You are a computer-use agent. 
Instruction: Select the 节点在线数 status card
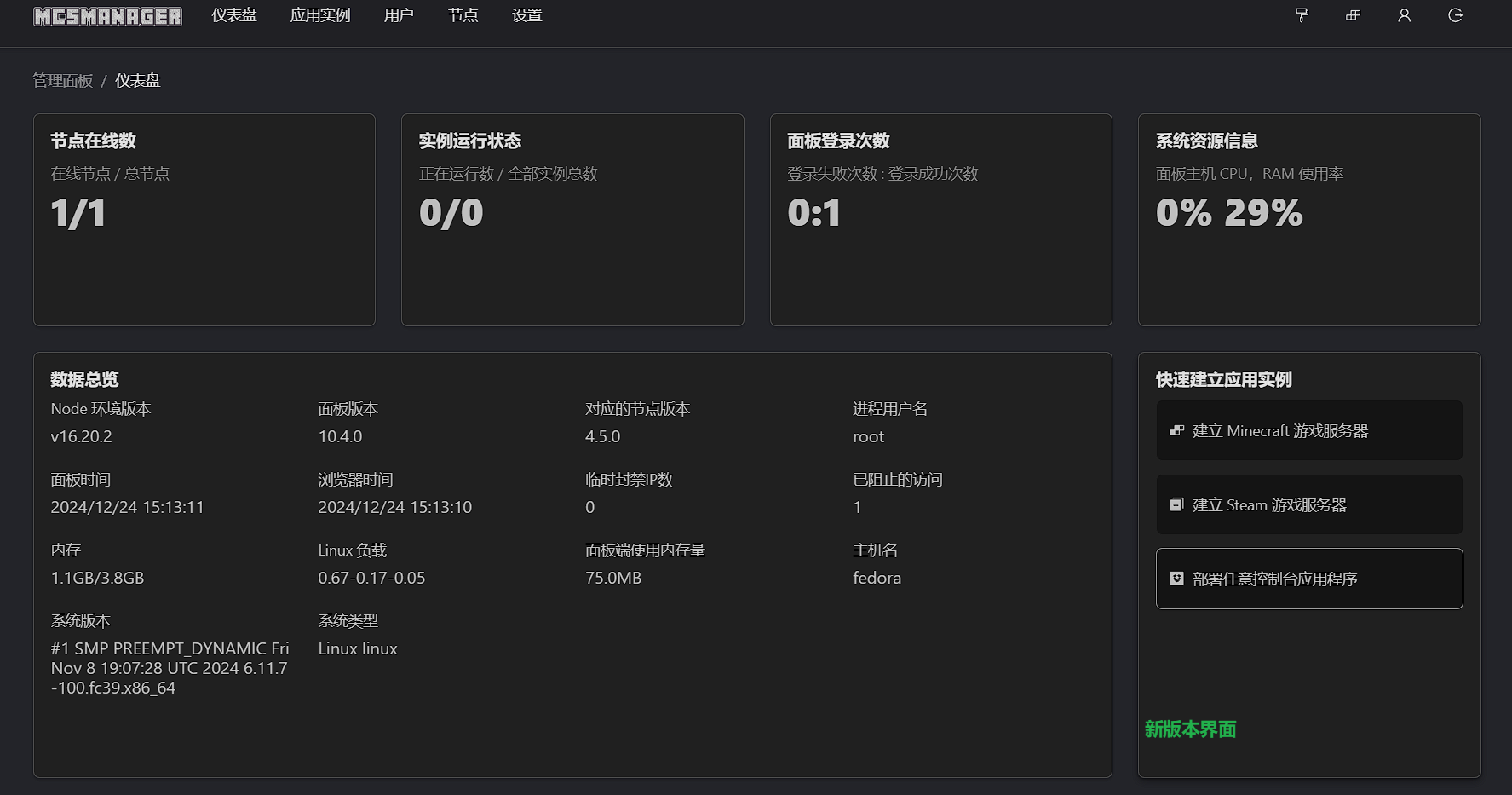tap(204, 220)
